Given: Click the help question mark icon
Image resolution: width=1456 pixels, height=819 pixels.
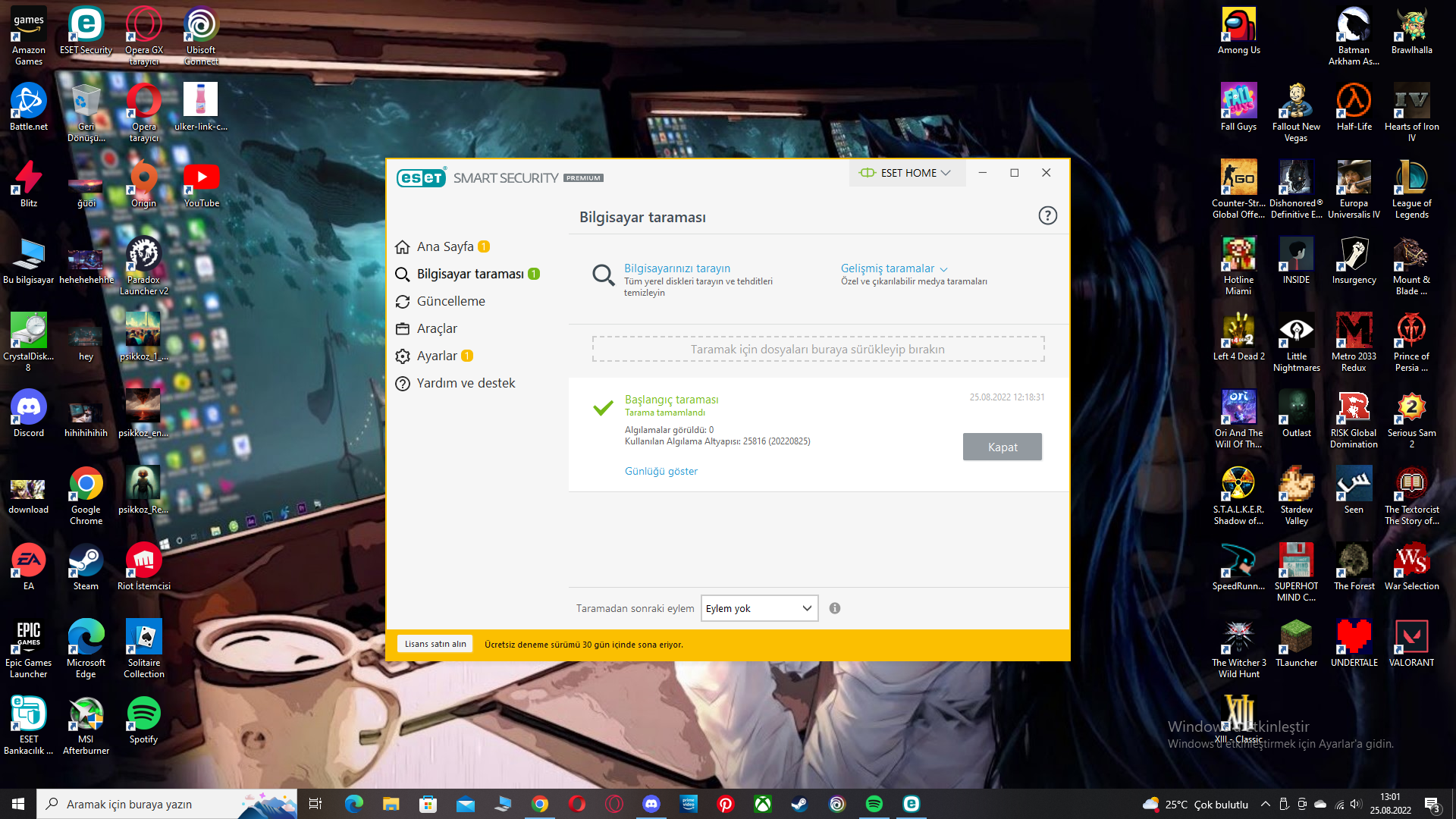Looking at the screenshot, I should point(1047,216).
